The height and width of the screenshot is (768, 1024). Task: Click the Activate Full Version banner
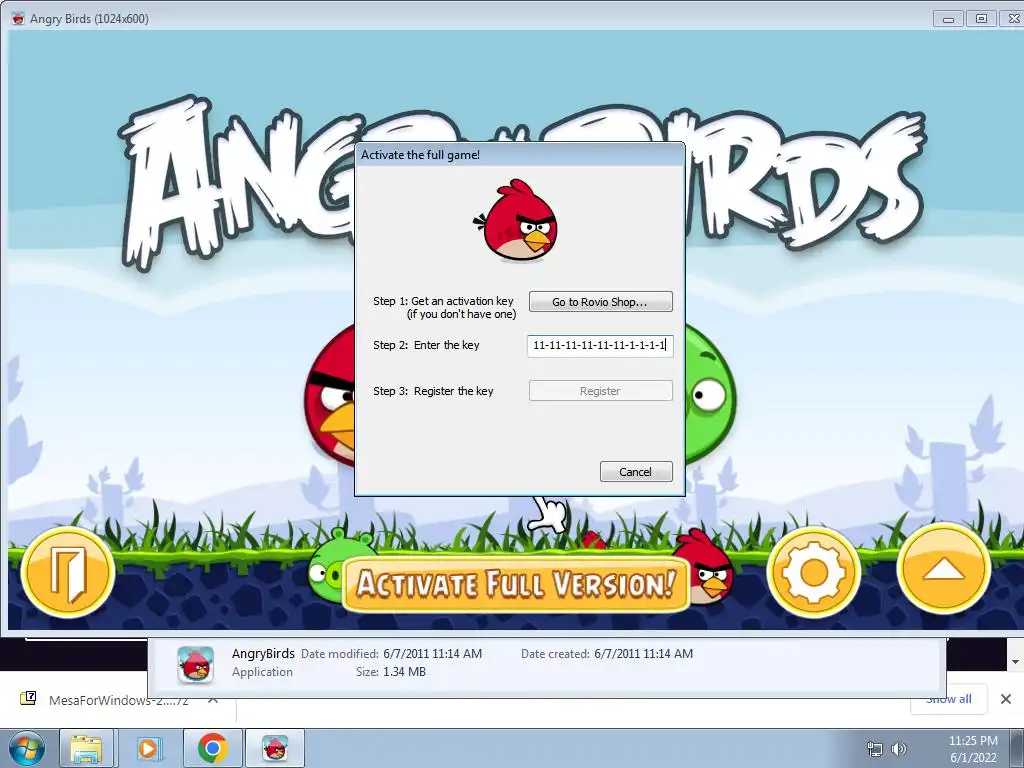[516, 584]
